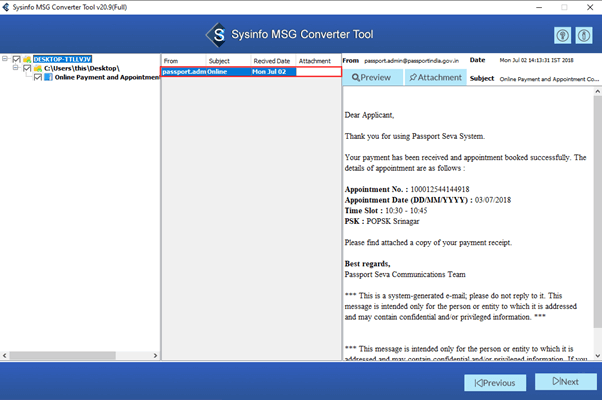Toggle the C:\Users\this\Desktop\ checkbox
The width and height of the screenshot is (602, 400).
(x=27, y=68)
